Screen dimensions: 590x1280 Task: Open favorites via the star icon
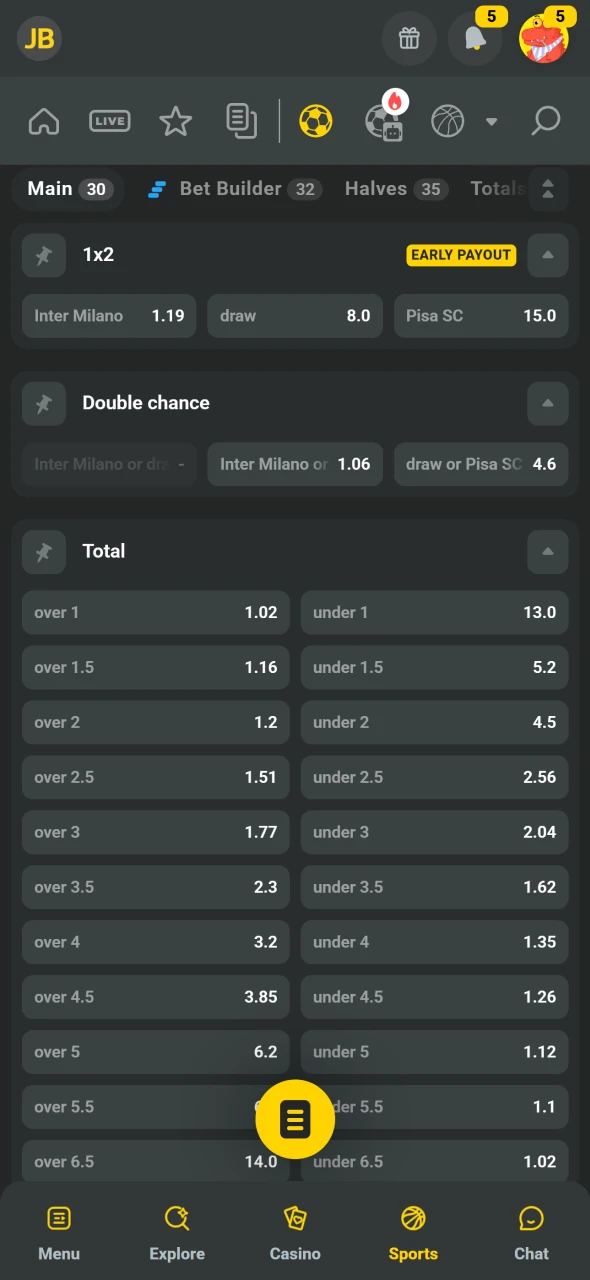(x=176, y=121)
